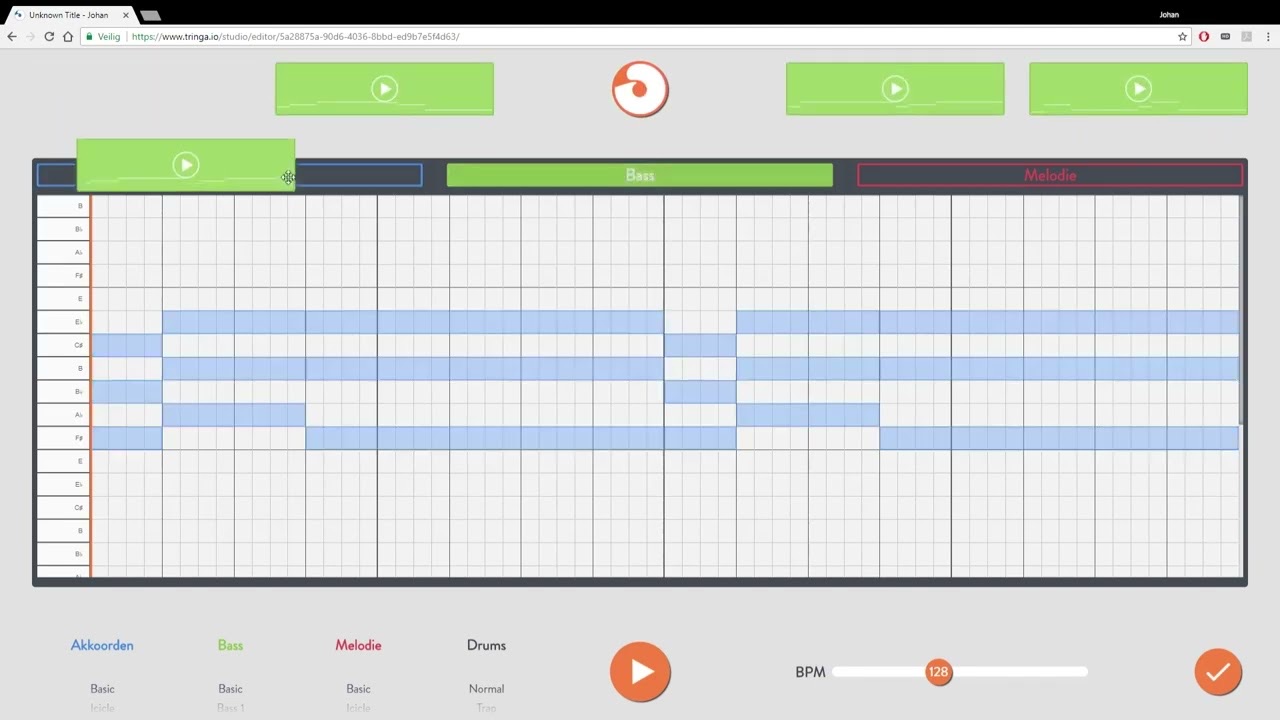View site info via Veilig padlock
This screenshot has width=1280, height=720.
[x=103, y=36]
